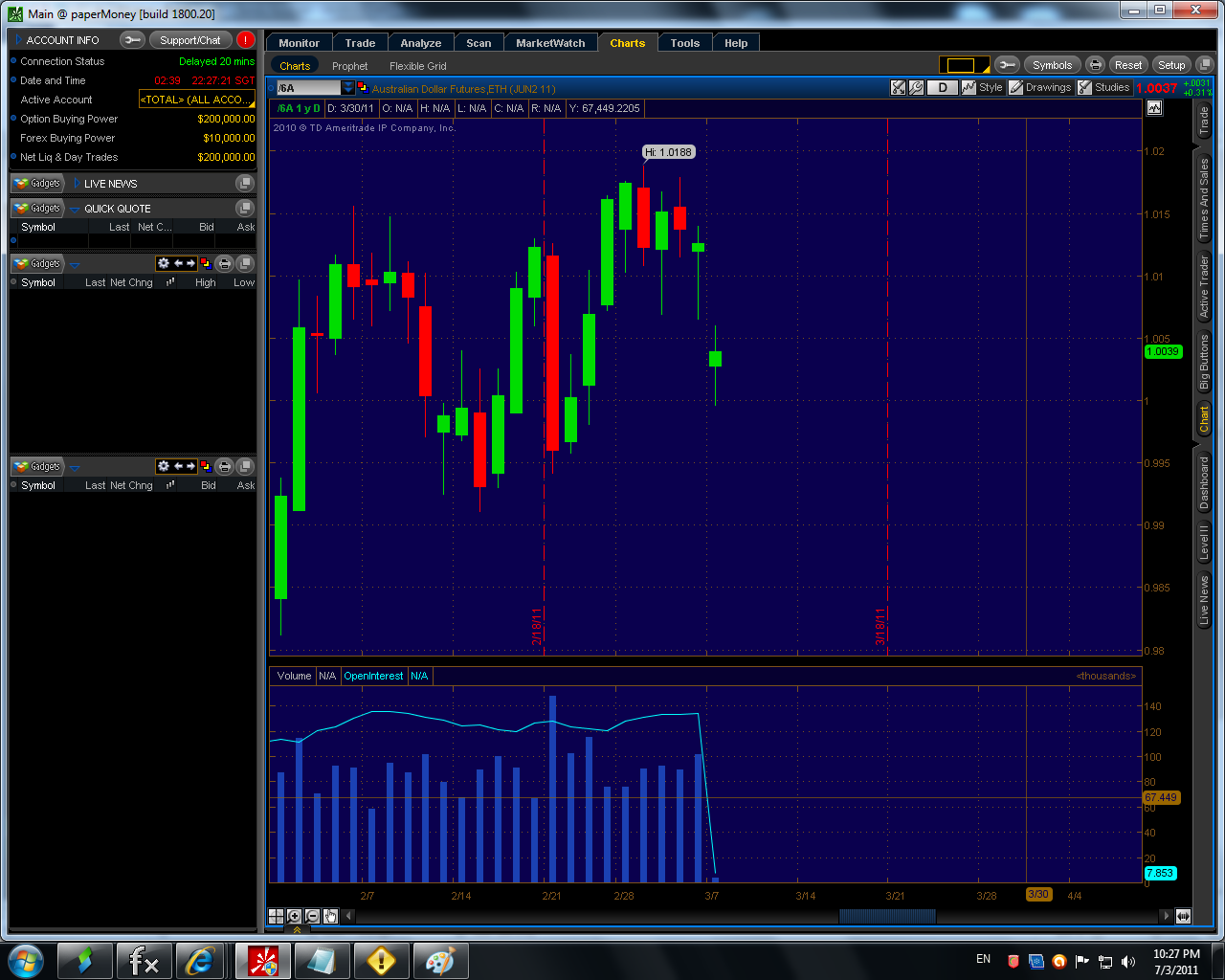Open the chart settings wrench icon
1225x980 pixels.
[916, 87]
